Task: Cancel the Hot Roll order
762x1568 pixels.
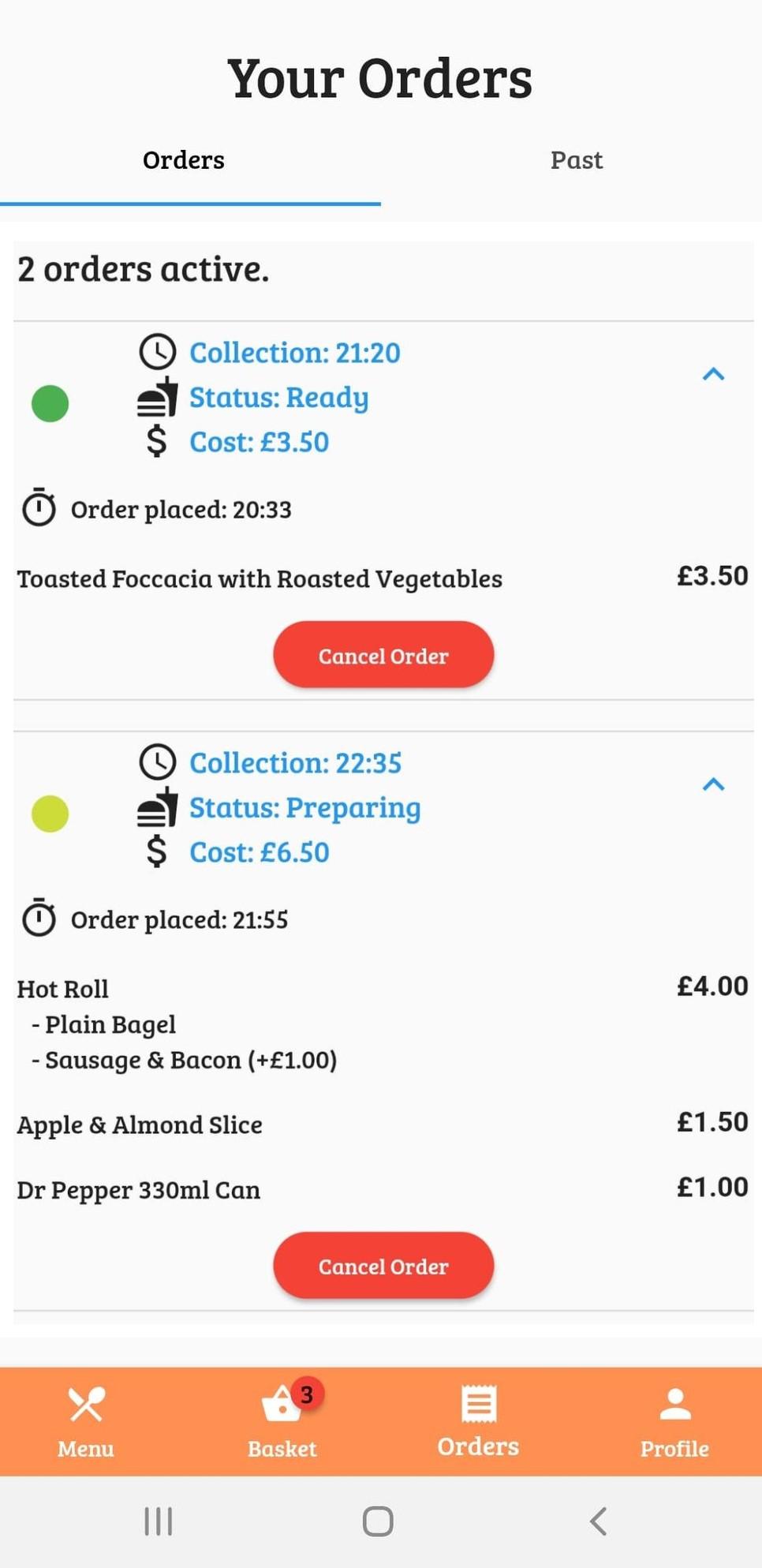Action: (383, 1266)
